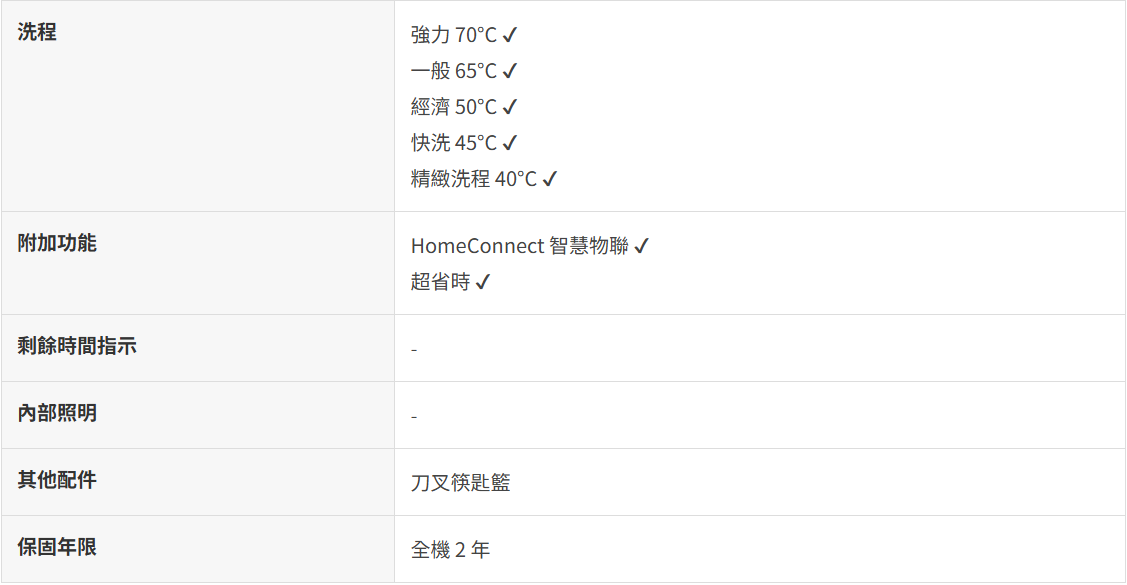Viewport: 1127px width, 585px height.
Task: Click the 剩餘時間指示 label
Action: pyautogui.click(x=77, y=346)
